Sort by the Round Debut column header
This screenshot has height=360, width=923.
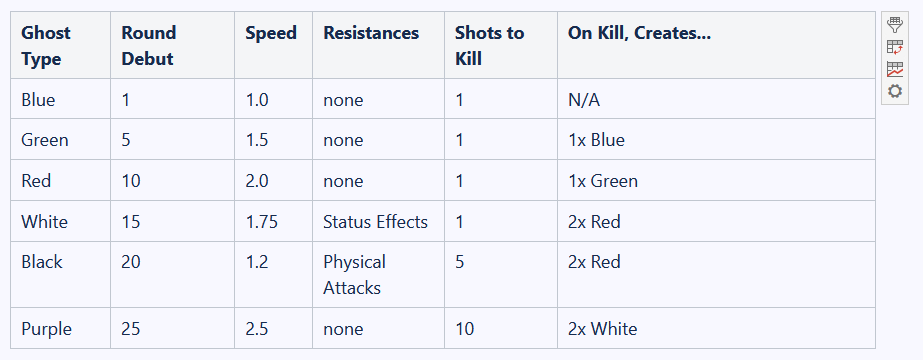tap(172, 45)
